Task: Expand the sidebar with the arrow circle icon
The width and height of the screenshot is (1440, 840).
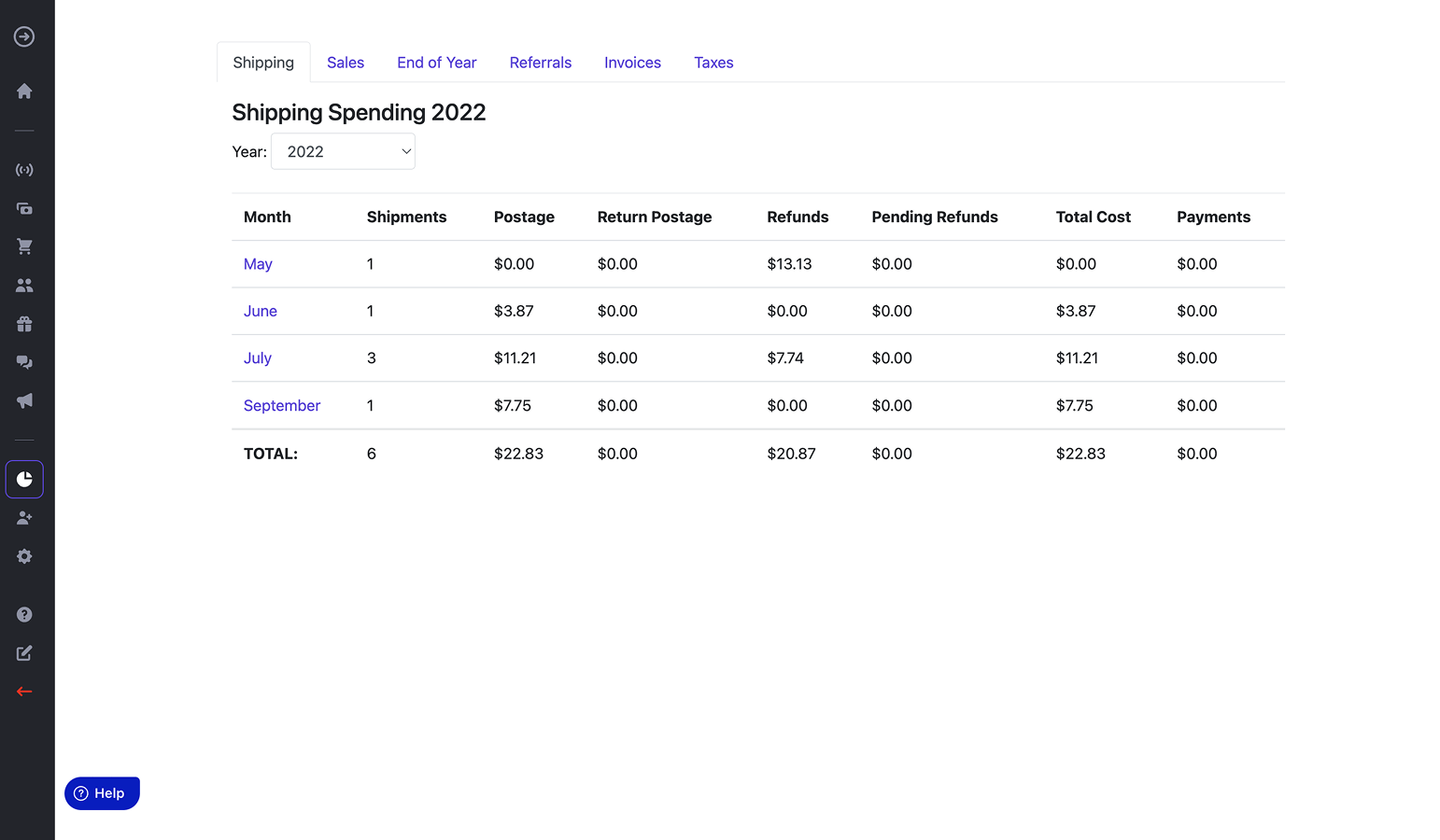Action: [x=24, y=36]
